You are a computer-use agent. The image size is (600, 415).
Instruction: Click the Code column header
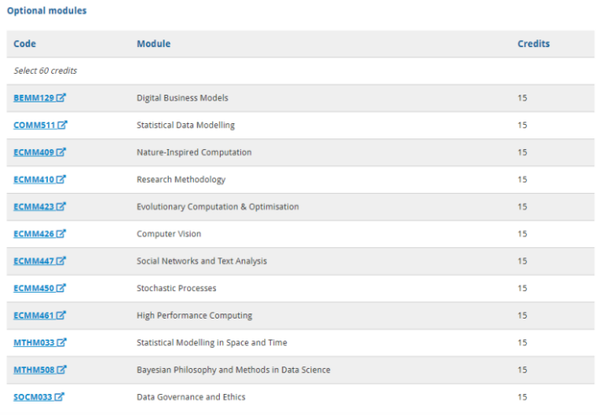24,44
